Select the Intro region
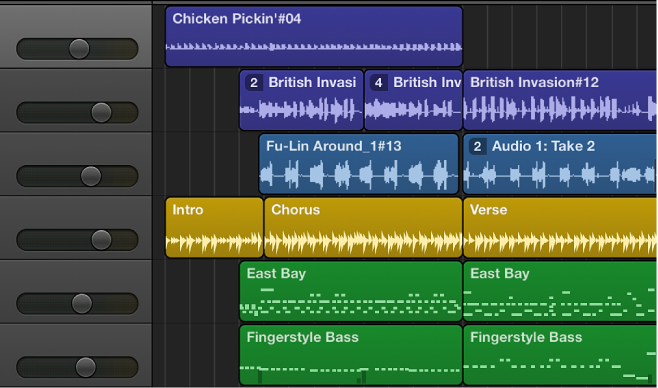The height and width of the screenshot is (388, 658). coord(214,228)
